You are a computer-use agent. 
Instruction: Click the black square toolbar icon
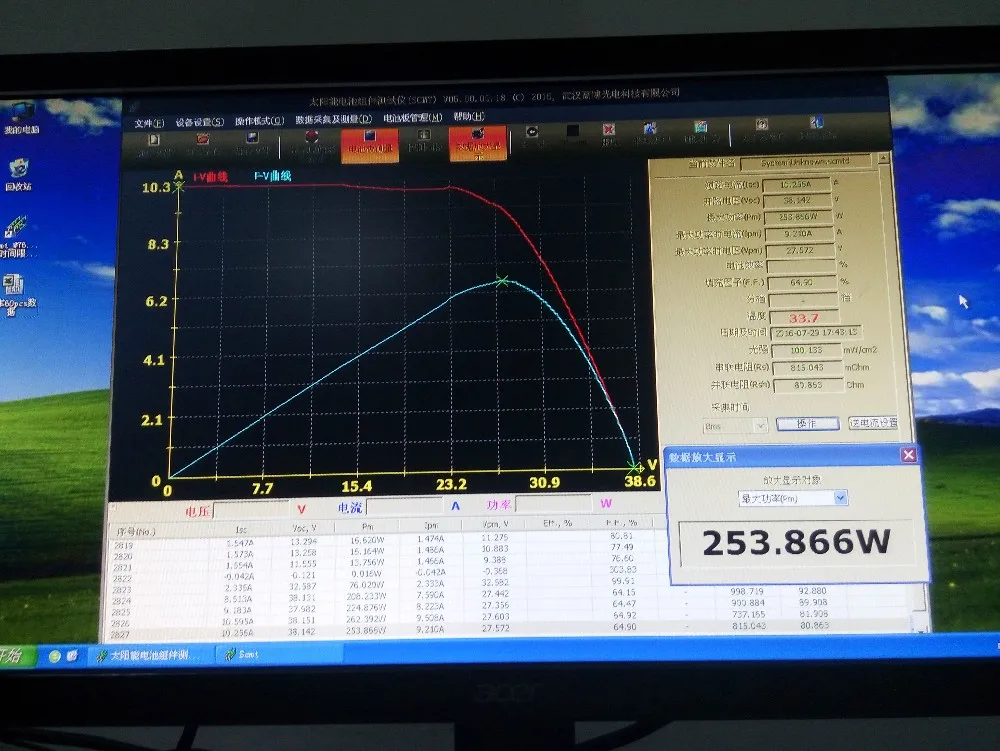point(573,131)
